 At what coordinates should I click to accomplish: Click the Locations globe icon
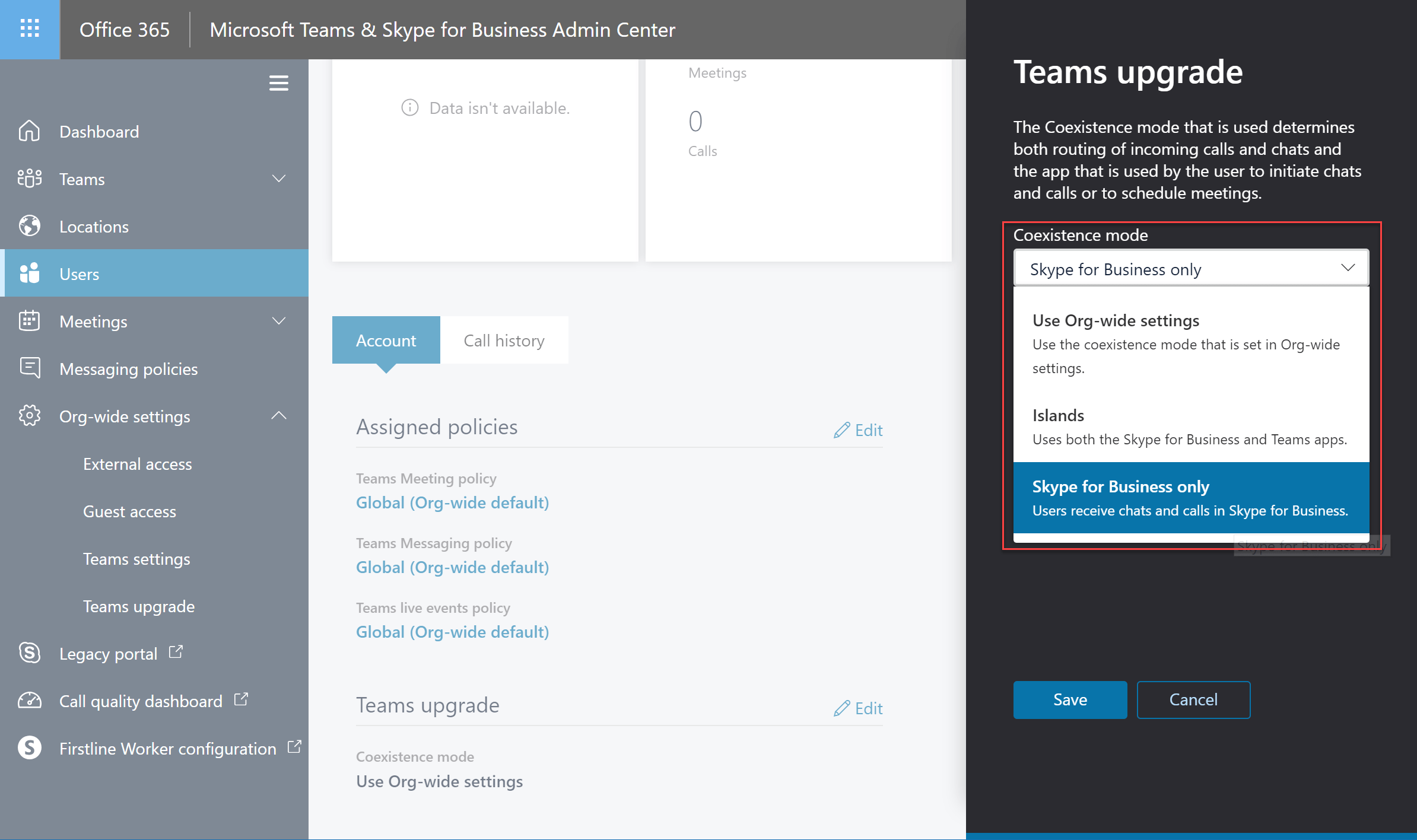coord(29,226)
